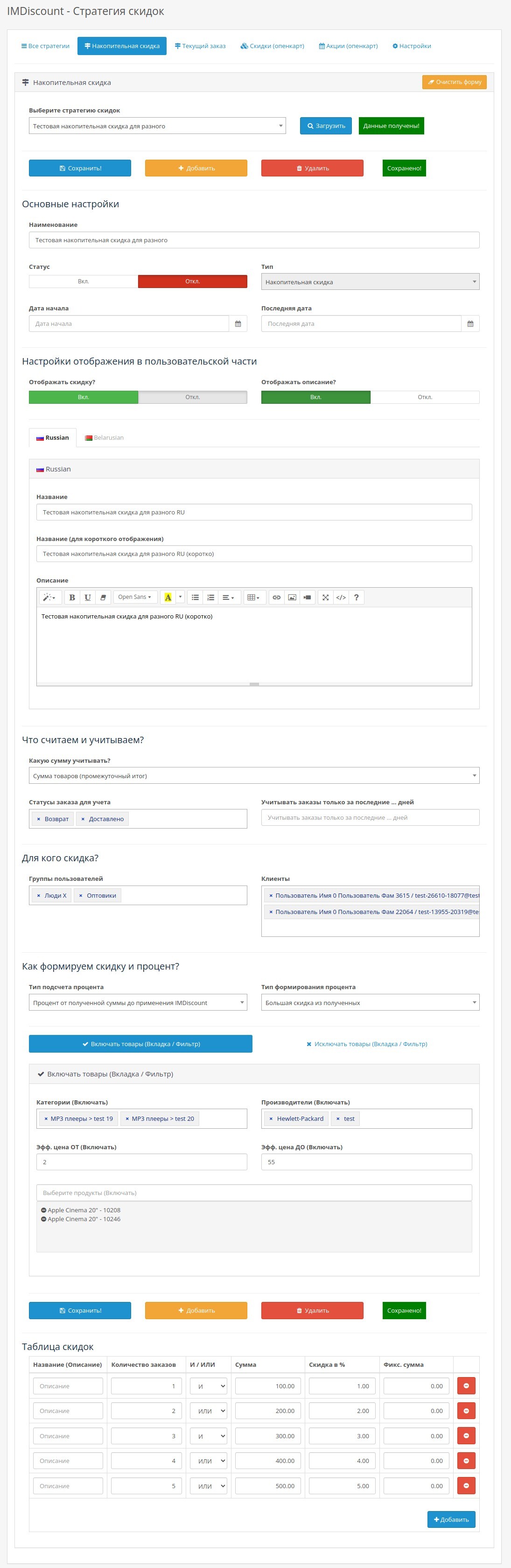Open the editor help dialog
Viewport: 511px width, 1568px height.
coord(357,597)
